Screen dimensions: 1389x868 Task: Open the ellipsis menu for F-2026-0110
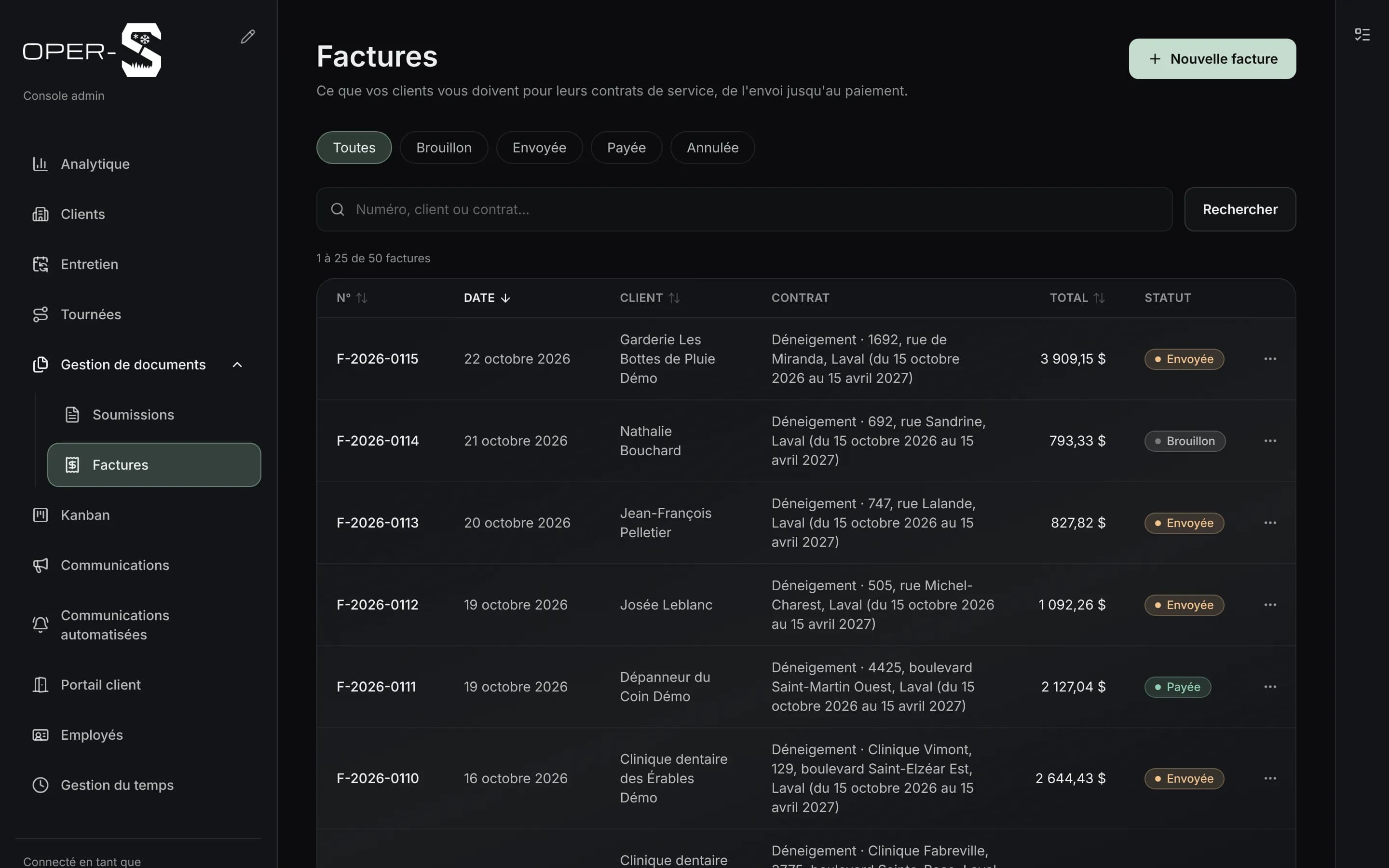pos(1270,778)
